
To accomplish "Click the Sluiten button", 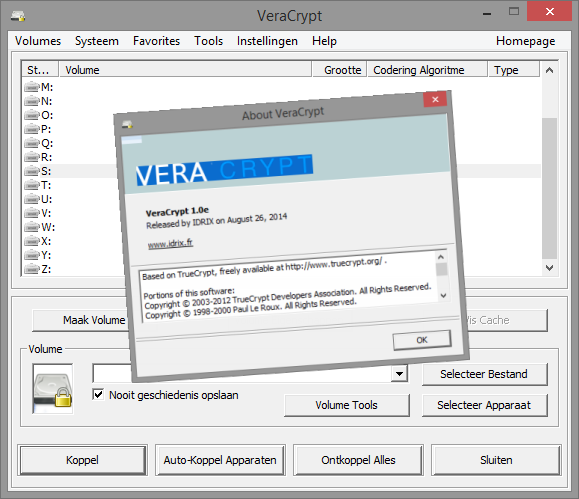I will coord(496,460).
